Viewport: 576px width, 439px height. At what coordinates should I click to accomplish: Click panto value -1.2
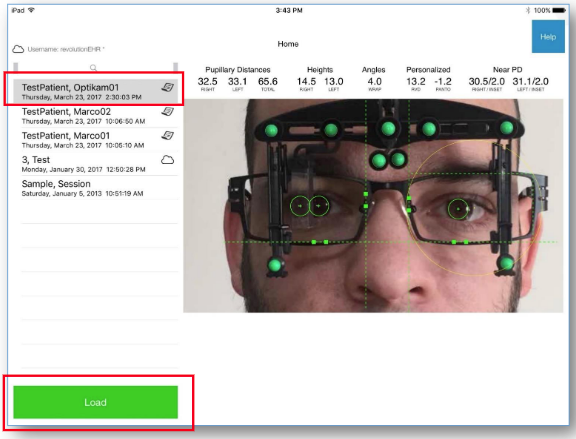coord(443,82)
